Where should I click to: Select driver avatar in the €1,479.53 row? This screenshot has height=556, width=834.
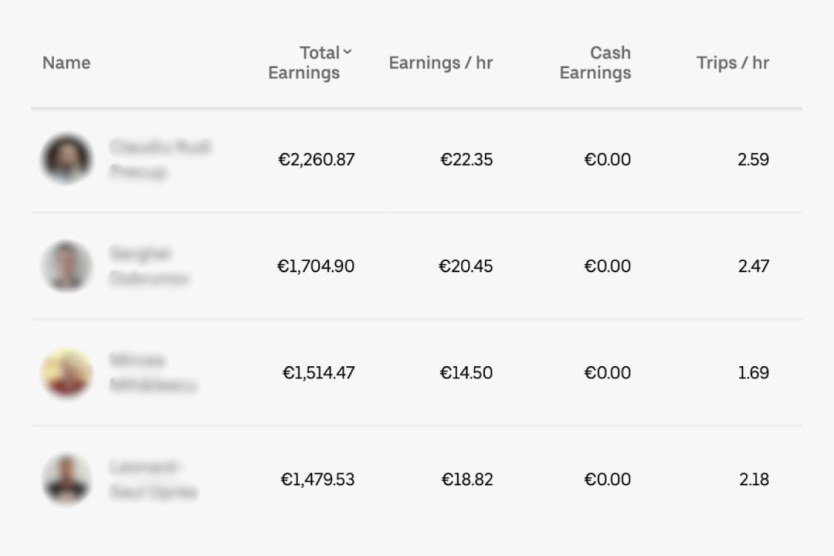click(67, 479)
